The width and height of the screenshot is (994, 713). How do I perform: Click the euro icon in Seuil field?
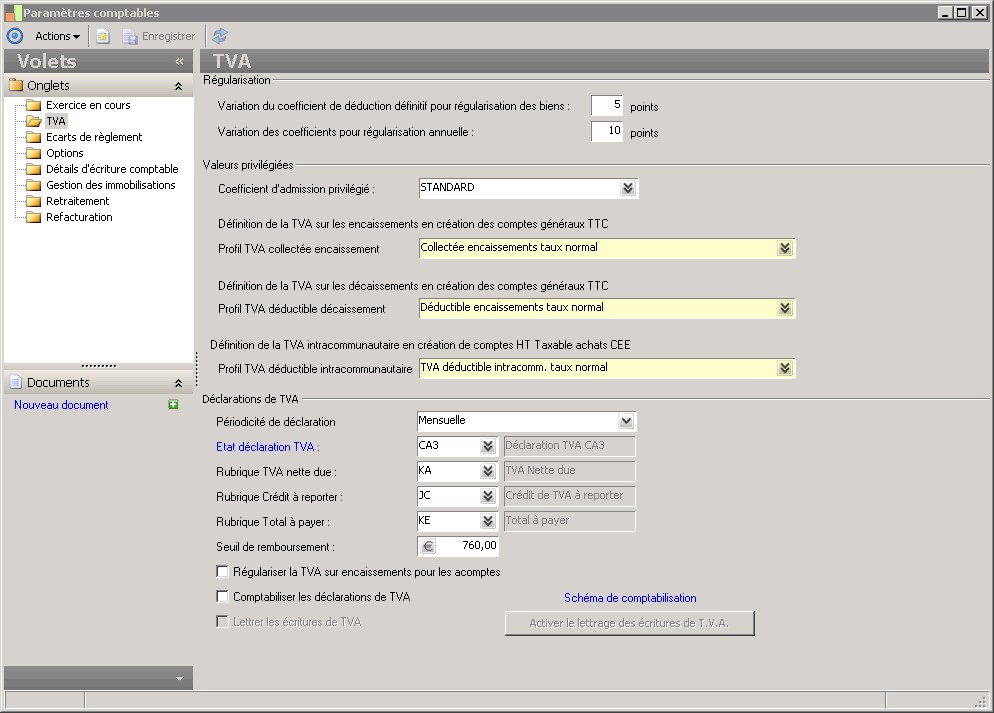coord(428,546)
